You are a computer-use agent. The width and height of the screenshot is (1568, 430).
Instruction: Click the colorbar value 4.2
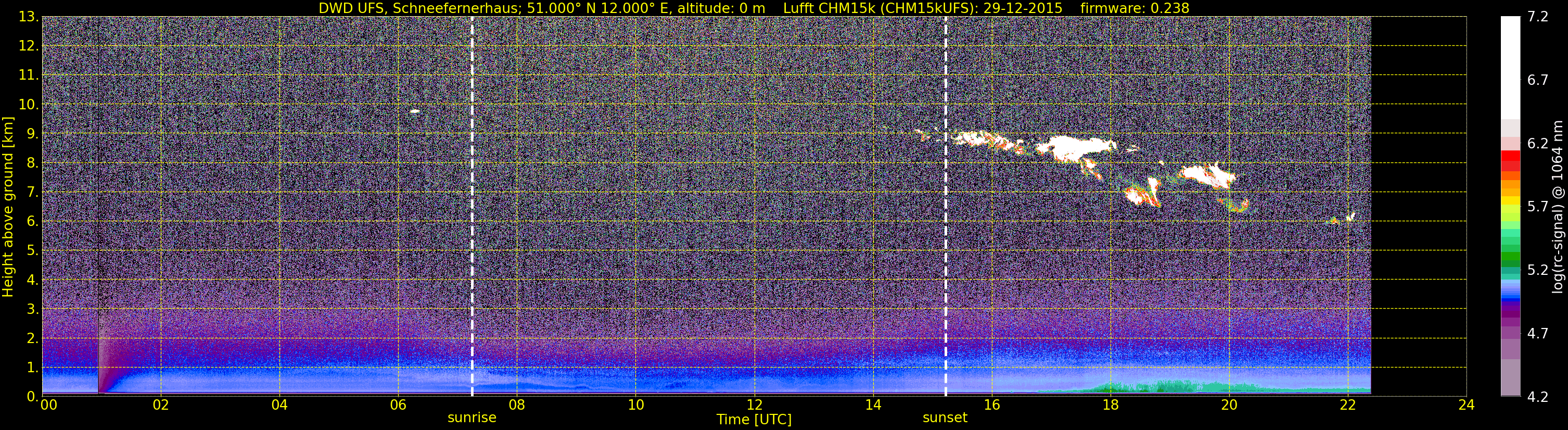pyautogui.click(x=1538, y=397)
